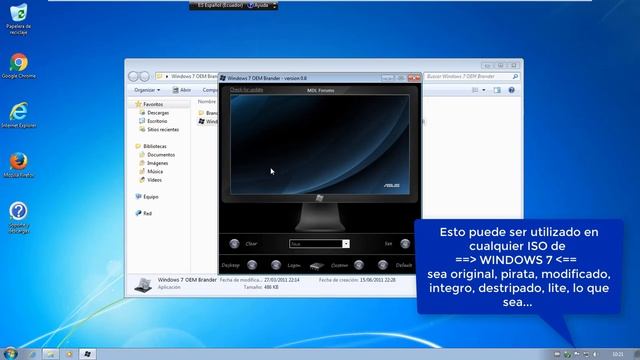Click ES Español (Ecuador) on the language bar
Viewport: 640px width, 360px height.
pos(219,5)
